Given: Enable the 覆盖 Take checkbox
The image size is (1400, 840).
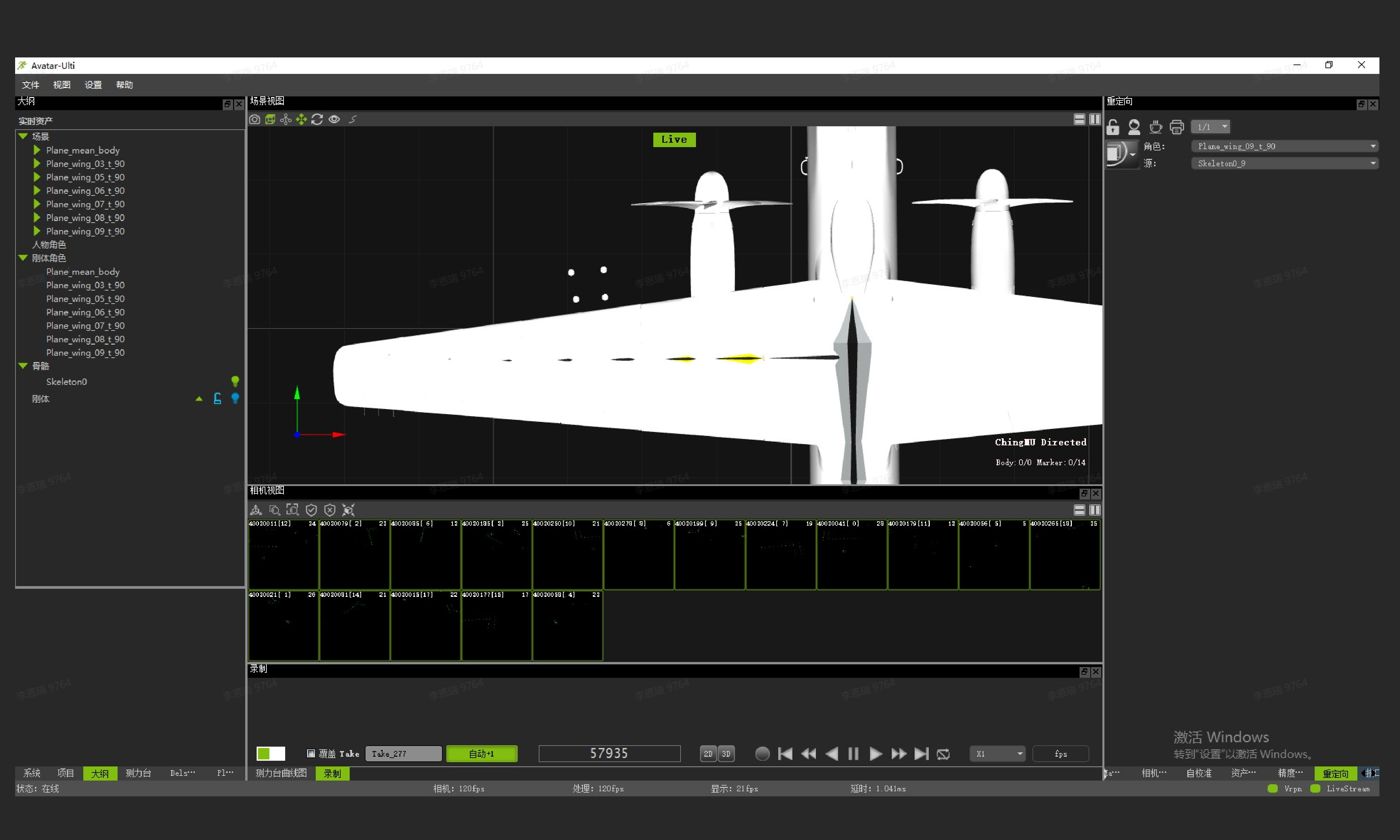Looking at the screenshot, I should (x=311, y=753).
